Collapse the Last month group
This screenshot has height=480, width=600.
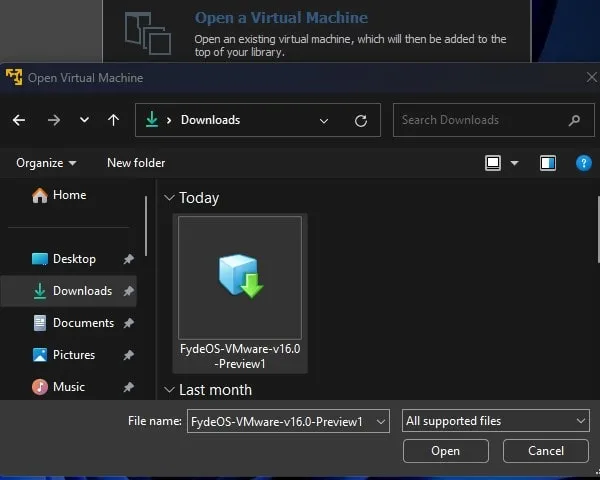click(x=169, y=390)
